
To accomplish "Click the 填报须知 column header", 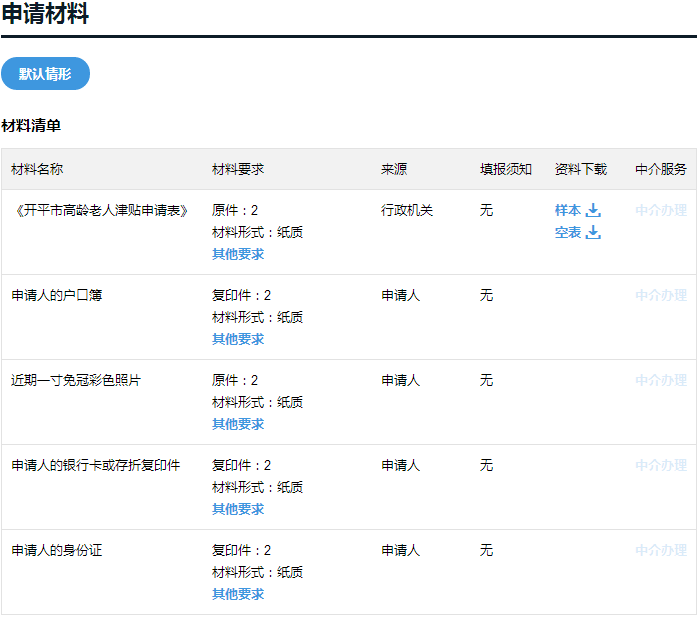I will tap(506, 169).
